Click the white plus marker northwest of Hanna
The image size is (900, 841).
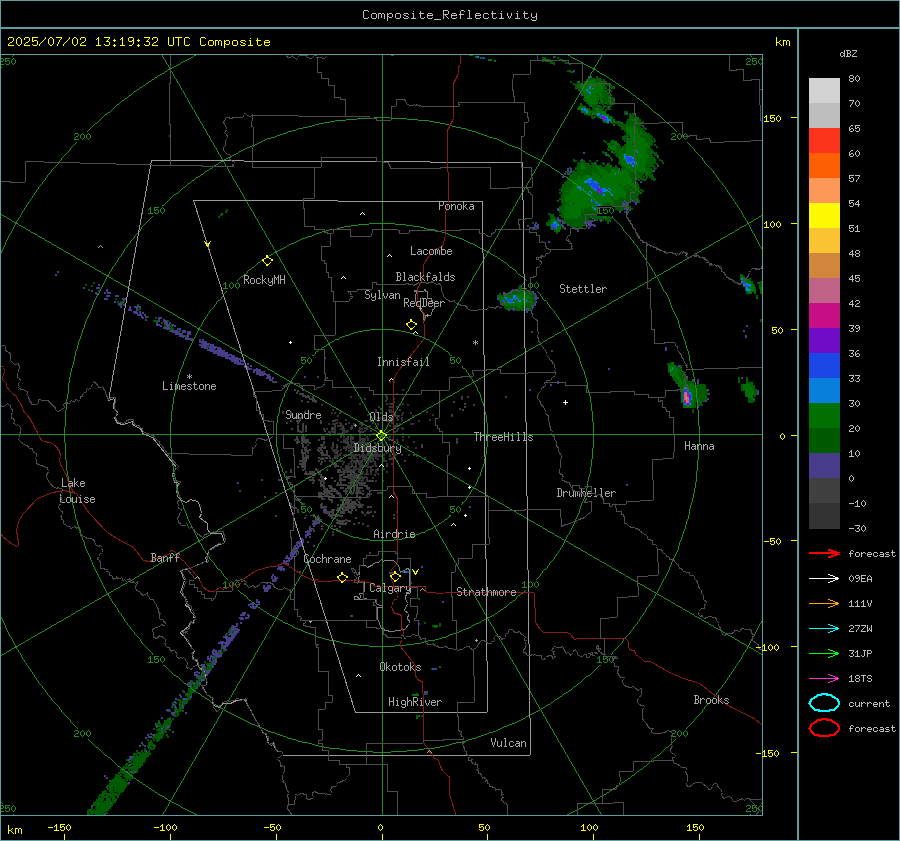pyautogui.click(x=565, y=402)
